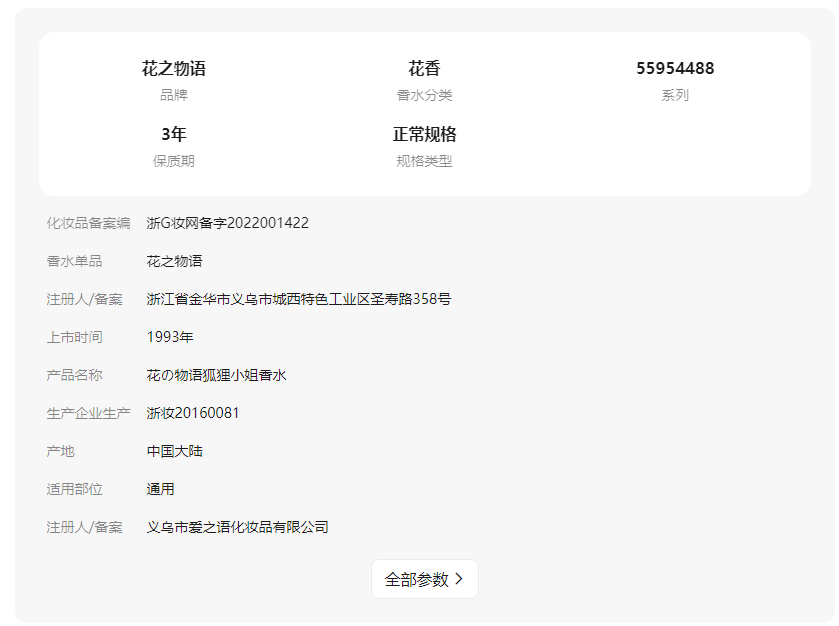Select the 1993年 launch date value

170,337
